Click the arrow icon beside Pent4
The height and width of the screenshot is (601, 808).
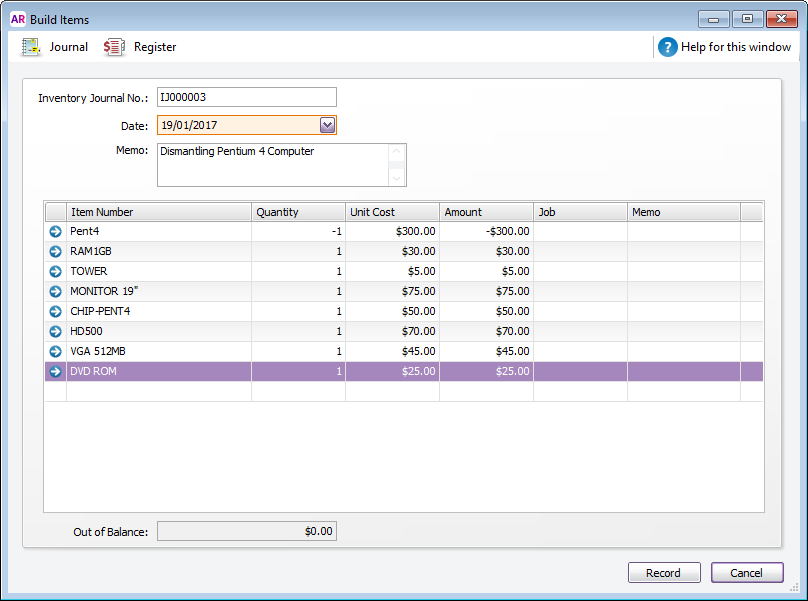55,231
